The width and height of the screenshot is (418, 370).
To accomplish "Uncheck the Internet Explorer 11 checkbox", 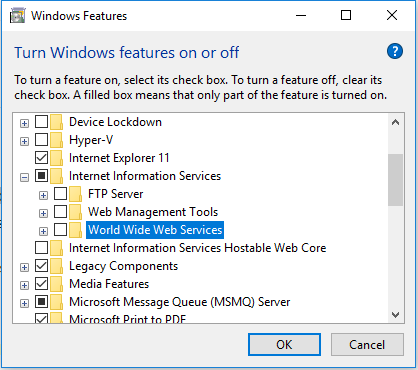I will click(41, 158).
